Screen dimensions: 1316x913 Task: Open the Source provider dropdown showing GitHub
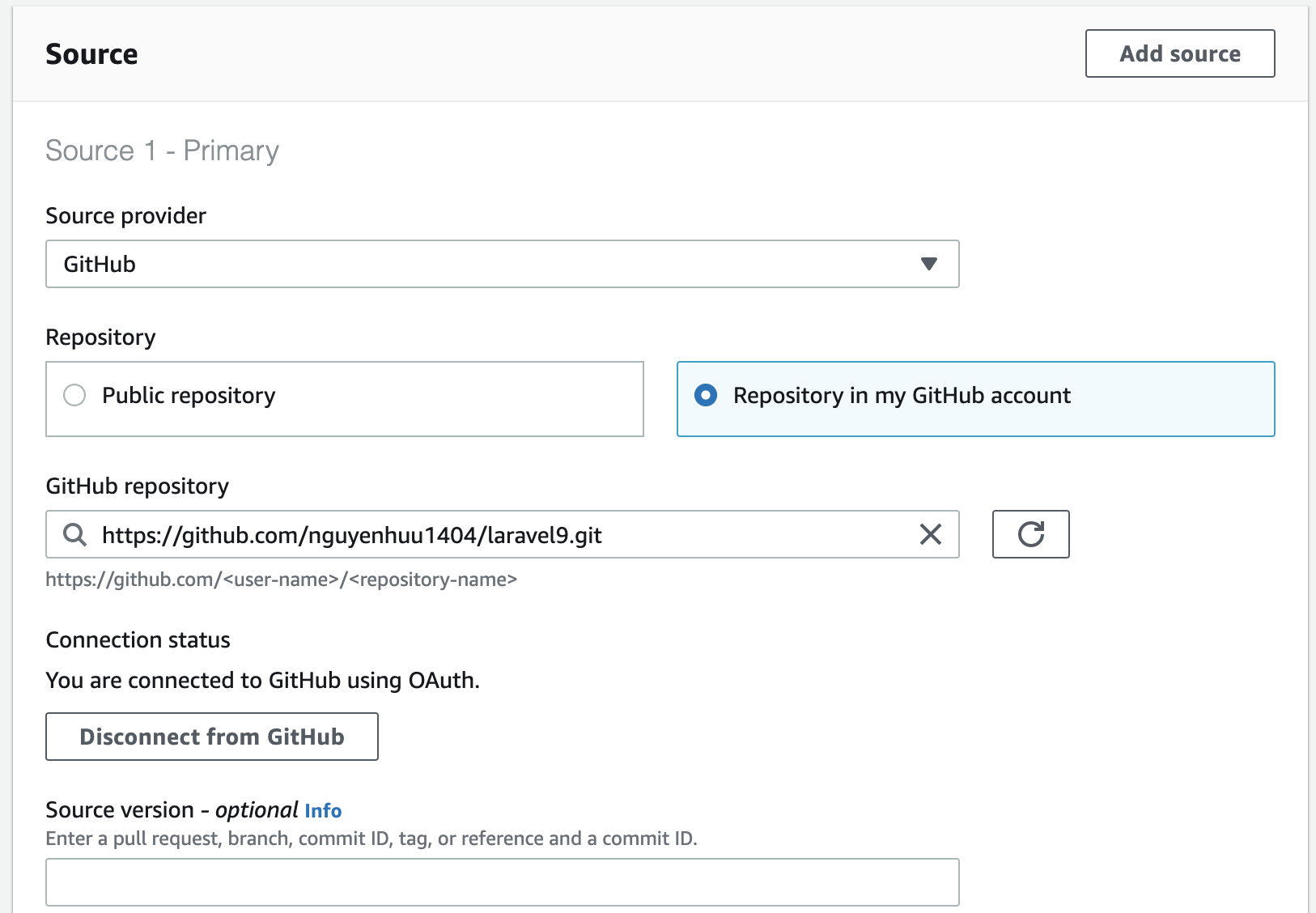[502, 263]
